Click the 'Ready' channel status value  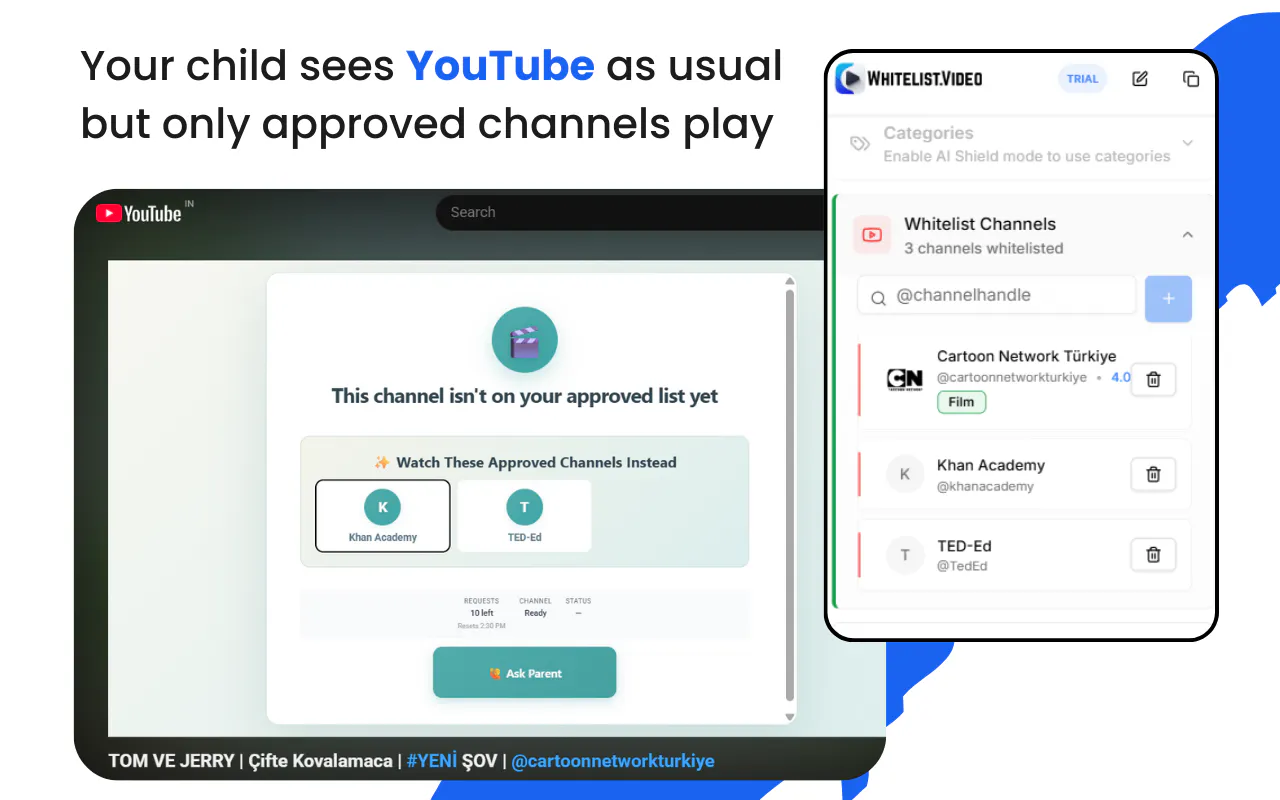(536, 613)
